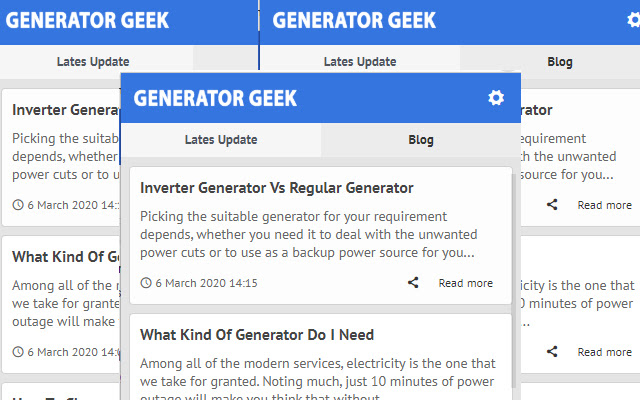
Task: Select Lates Update tab in back-left panel
Action: 93,62
